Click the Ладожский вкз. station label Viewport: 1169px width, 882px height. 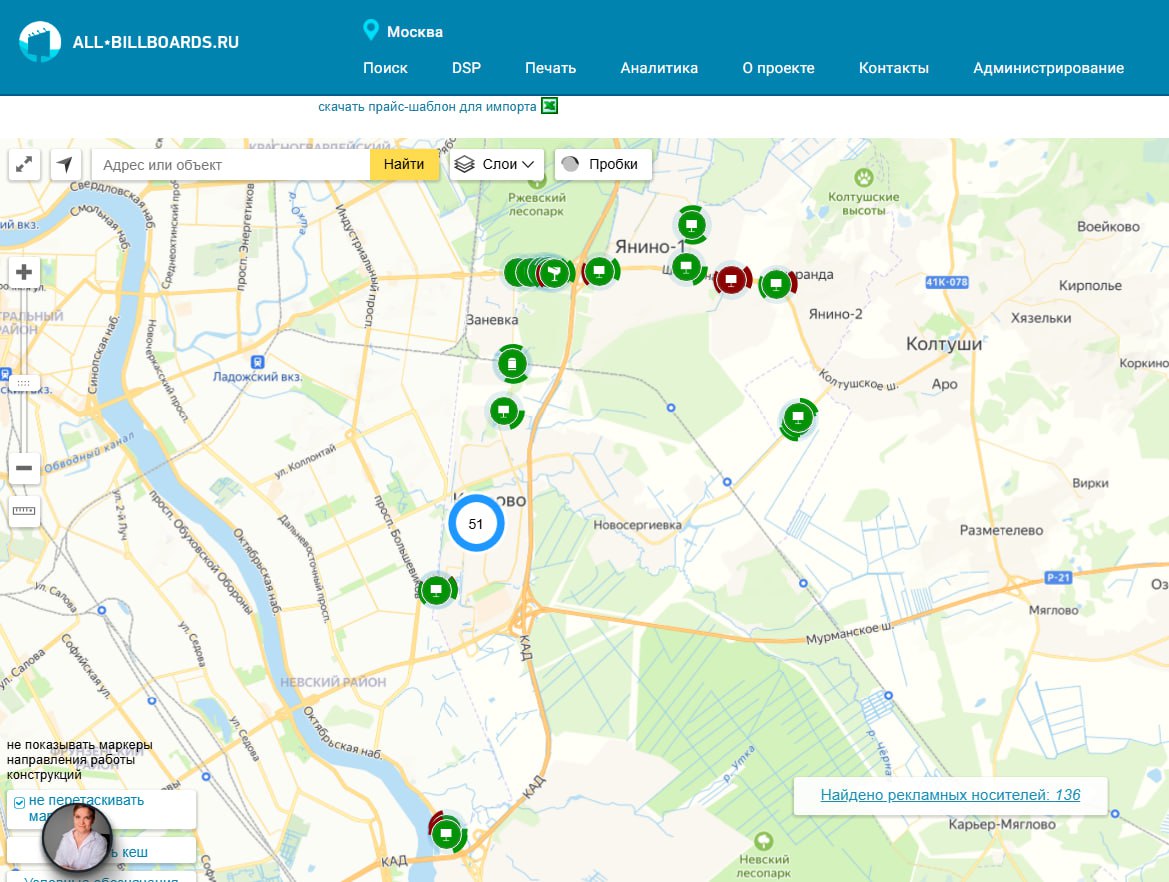[x=257, y=377]
